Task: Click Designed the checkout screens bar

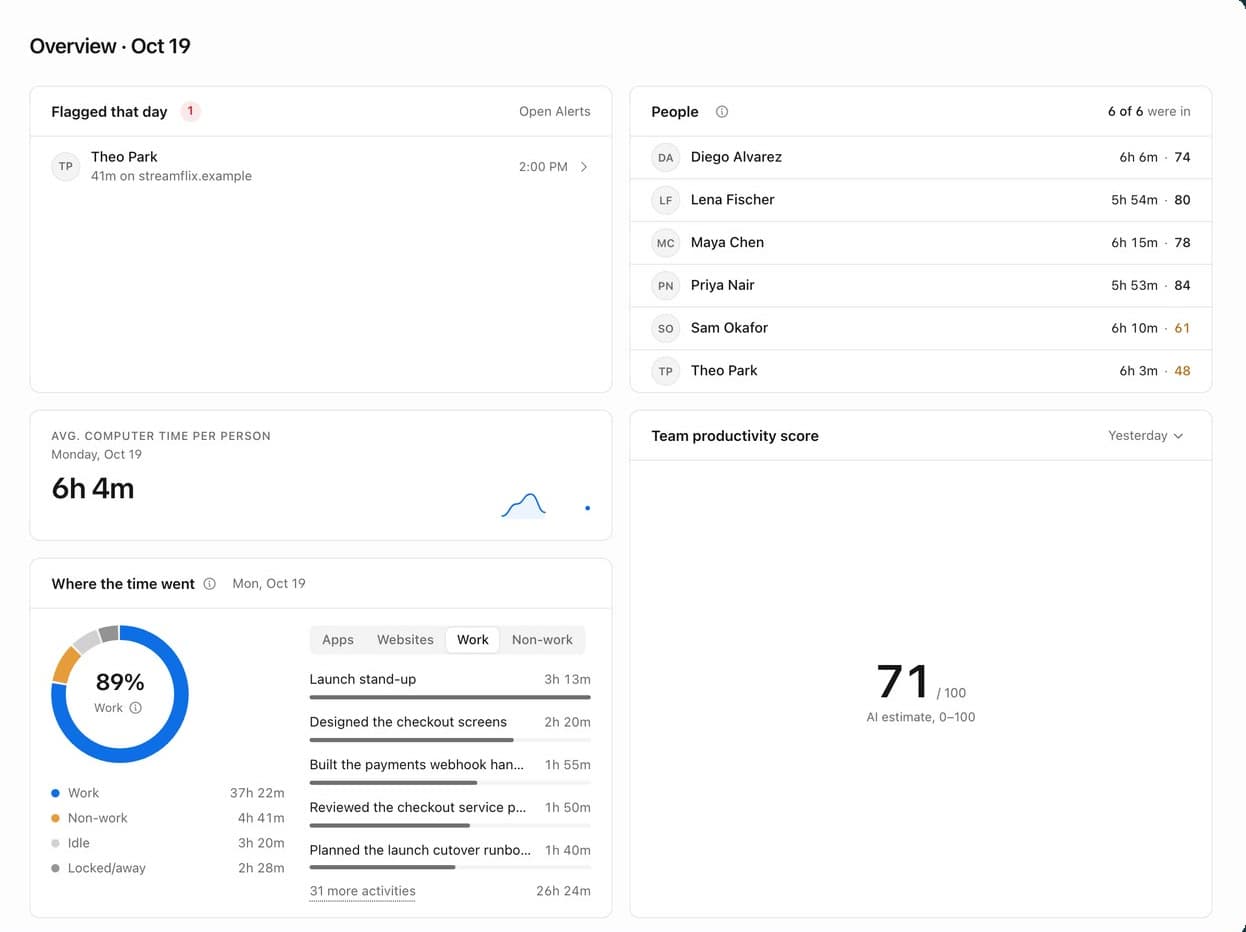Action: point(450,740)
